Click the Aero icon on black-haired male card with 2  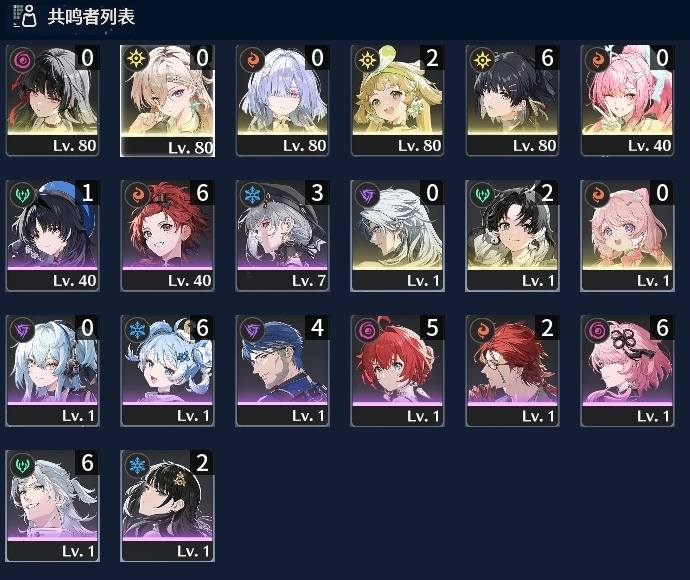coord(482,195)
